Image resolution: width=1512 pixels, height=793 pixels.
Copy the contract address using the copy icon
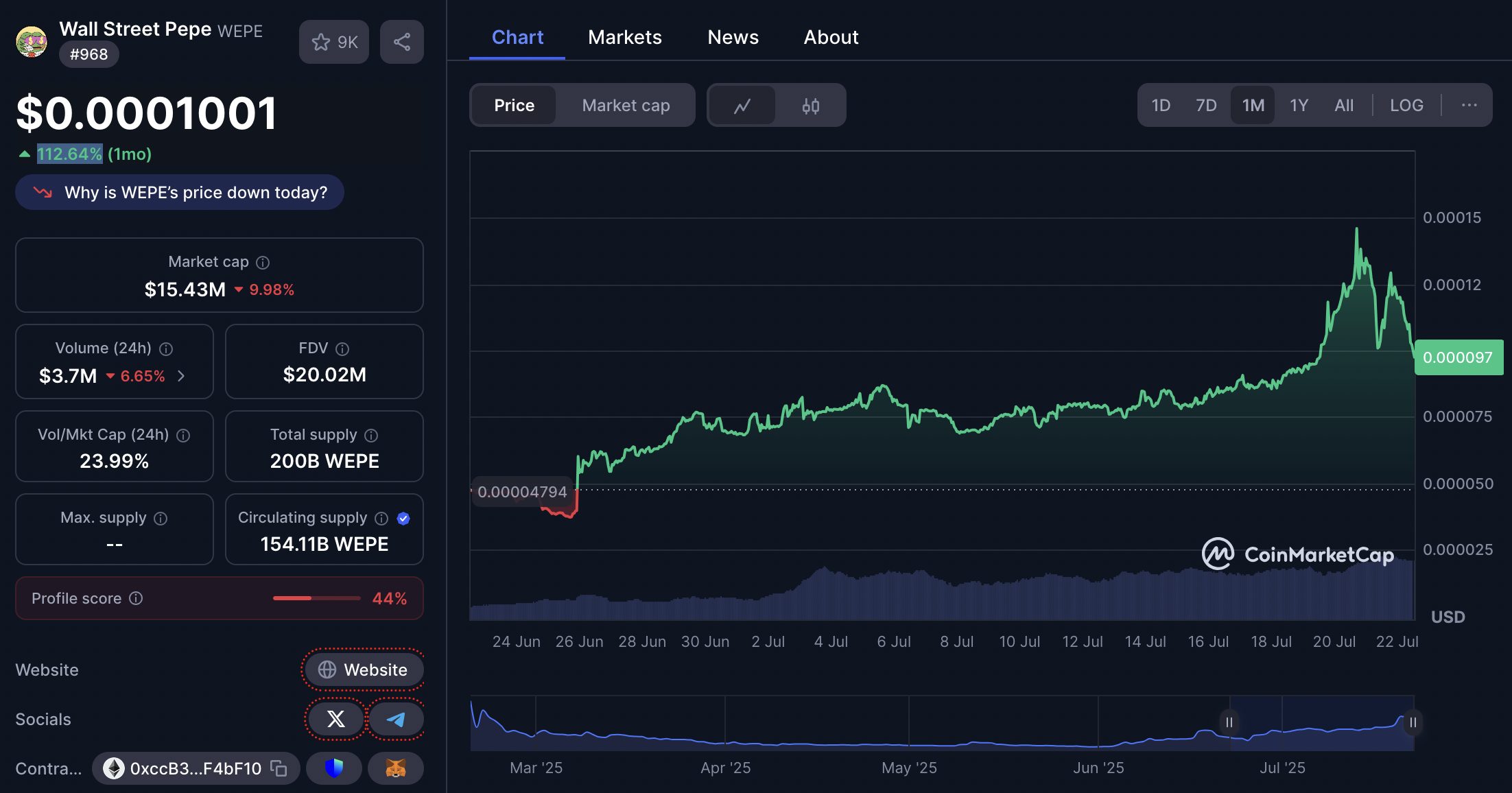(279, 768)
